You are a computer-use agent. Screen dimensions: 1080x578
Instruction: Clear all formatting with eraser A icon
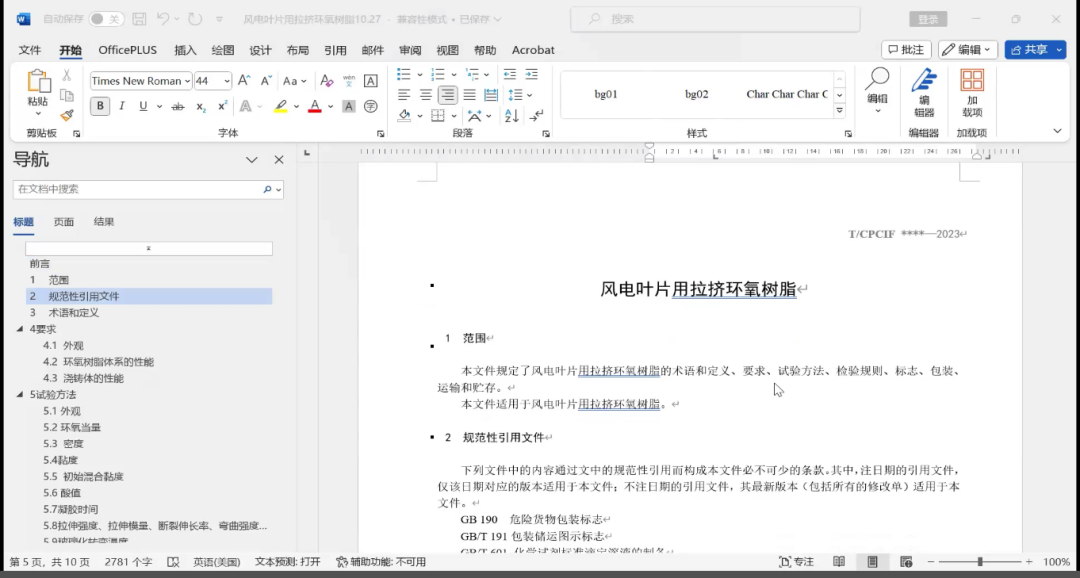(x=327, y=81)
